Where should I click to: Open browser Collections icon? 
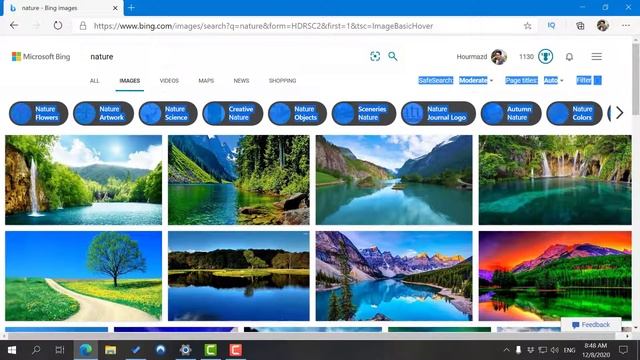click(x=580, y=26)
